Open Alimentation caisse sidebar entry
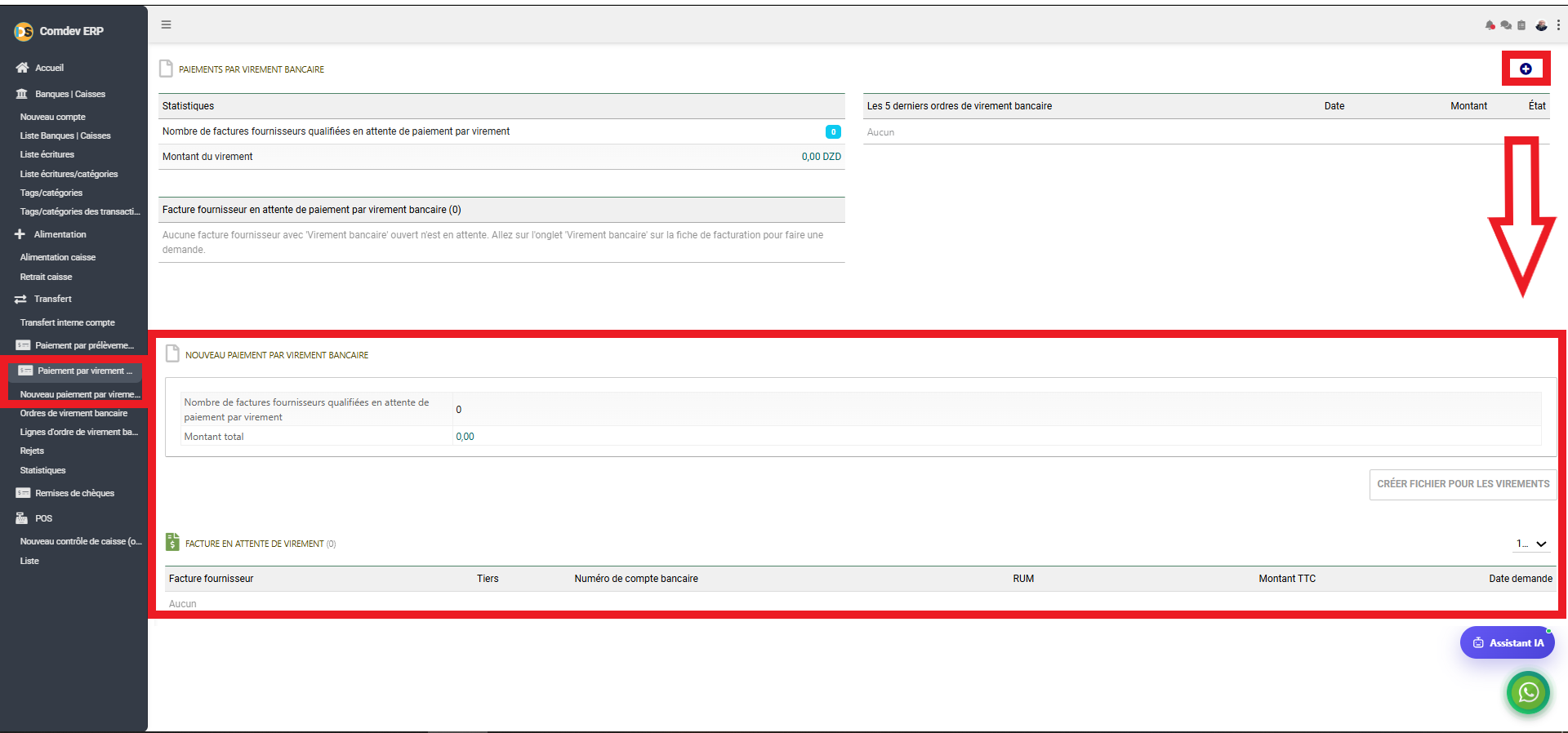Screen dimensions: 1568x733 click(57, 257)
